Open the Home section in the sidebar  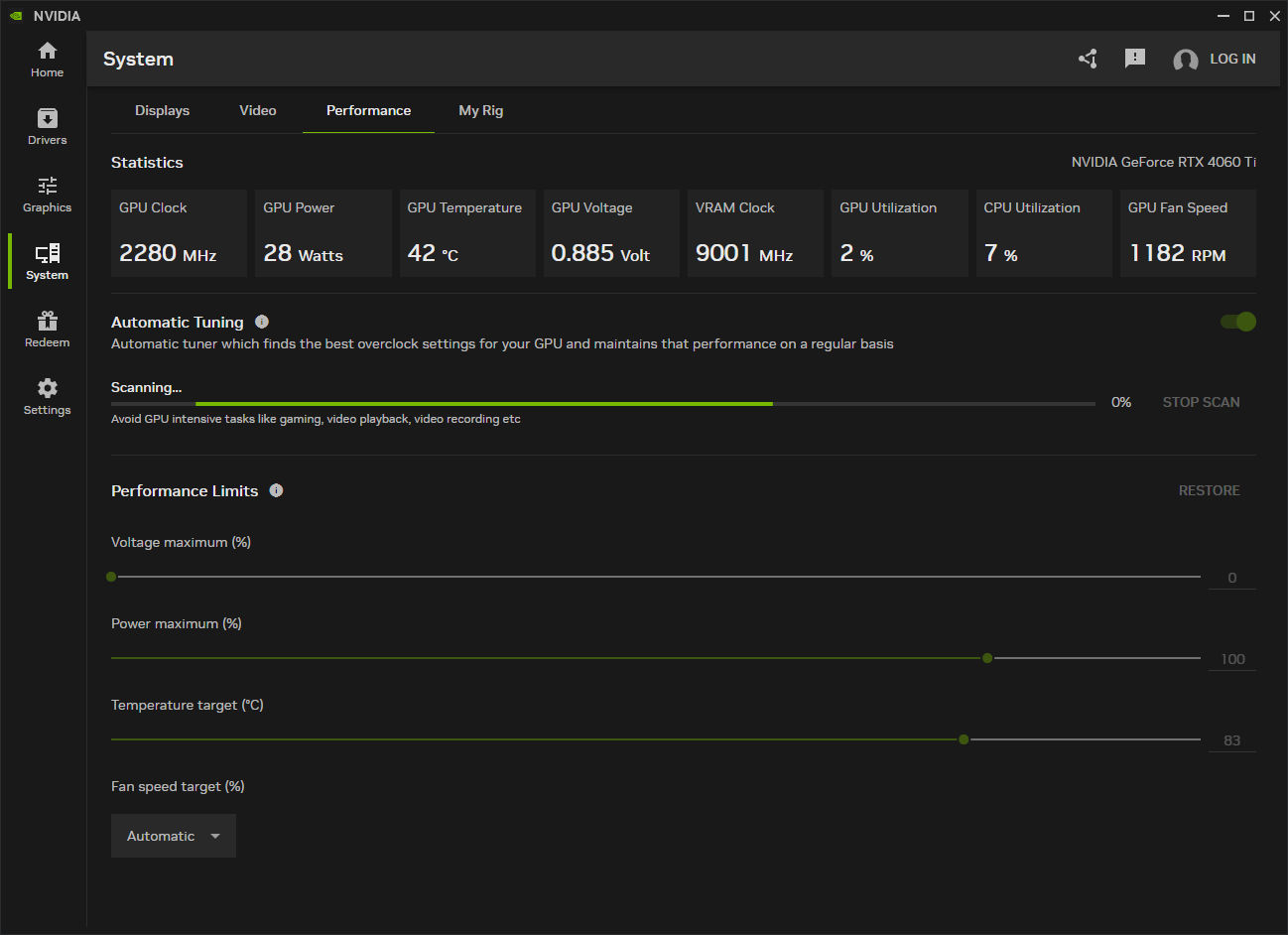[47, 60]
